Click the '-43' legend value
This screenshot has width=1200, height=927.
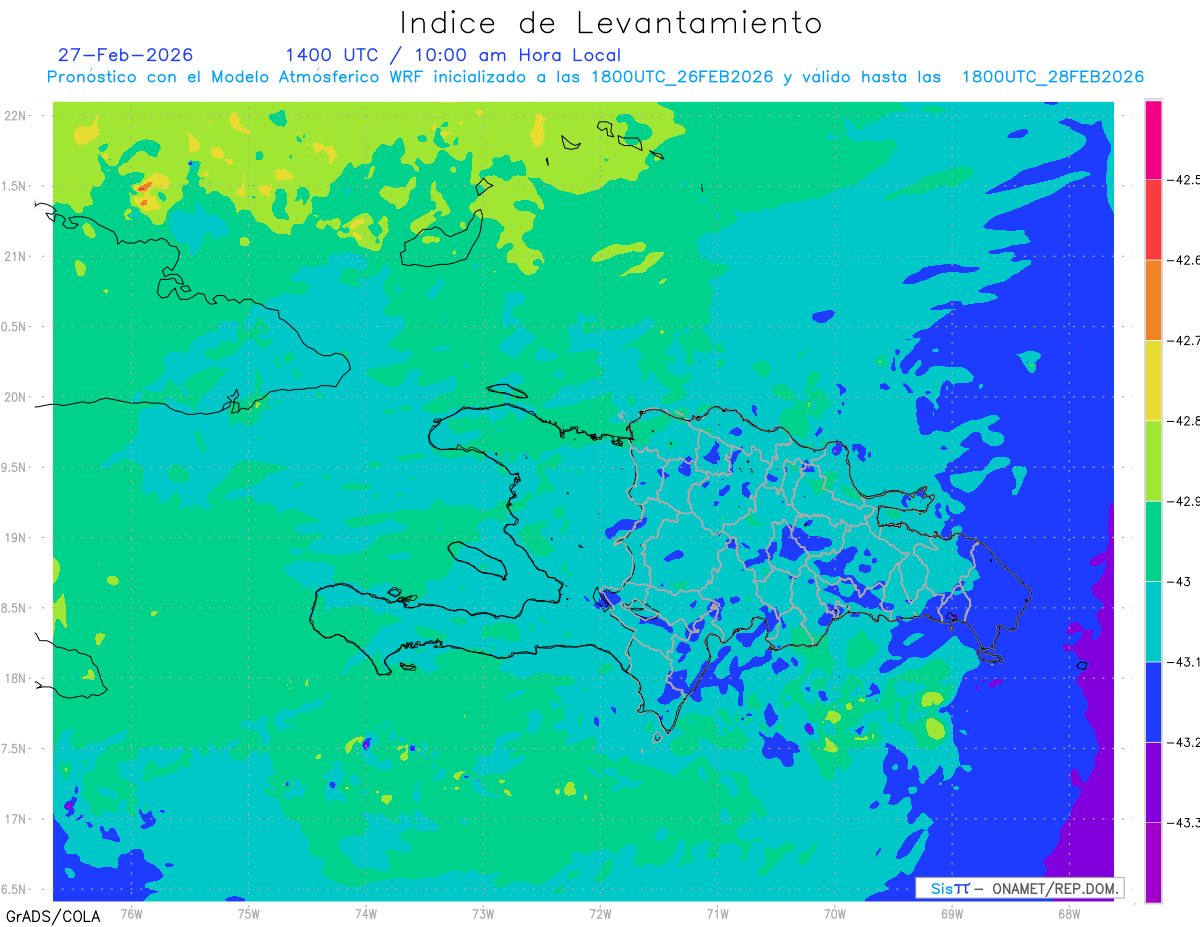1180,581
